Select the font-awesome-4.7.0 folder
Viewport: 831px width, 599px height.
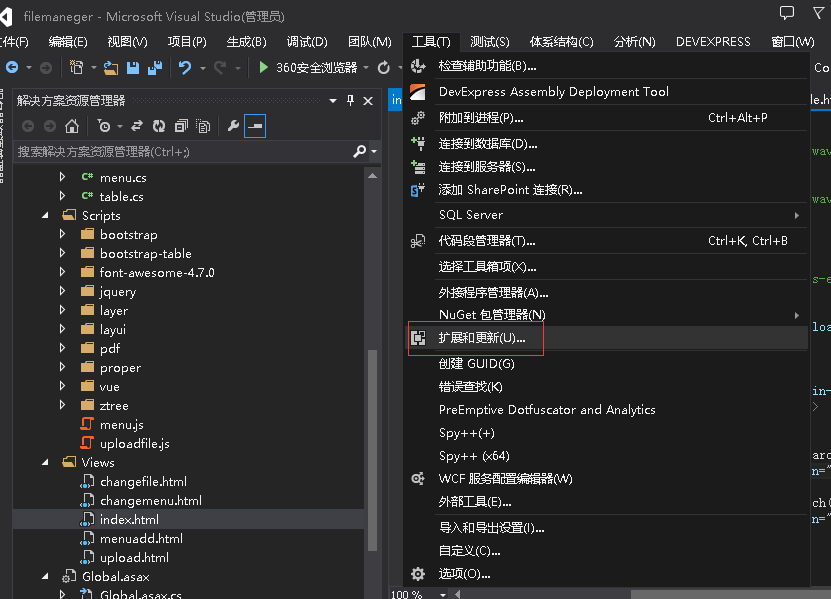coord(157,272)
